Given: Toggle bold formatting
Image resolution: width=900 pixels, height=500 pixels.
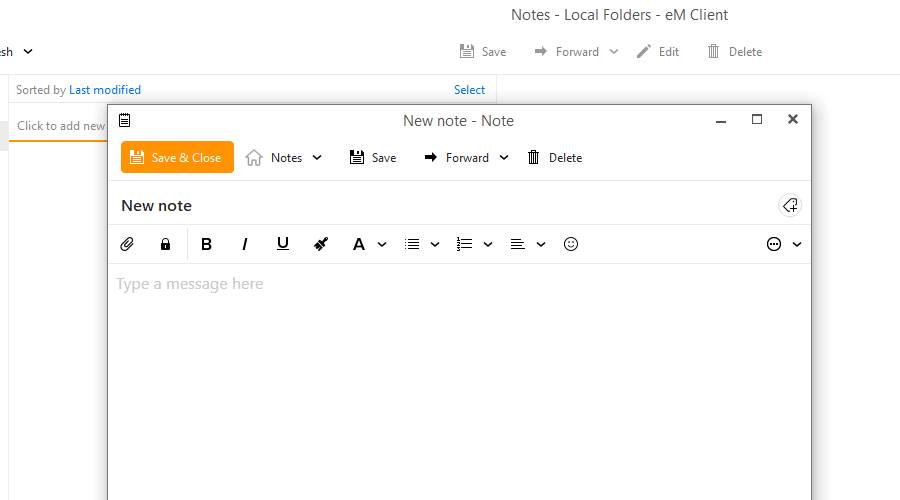Looking at the screenshot, I should click(207, 245).
